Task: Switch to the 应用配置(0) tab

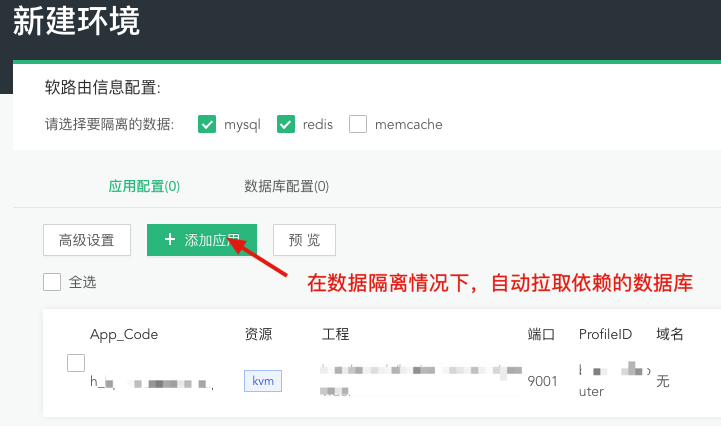Action: coord(144,186)
